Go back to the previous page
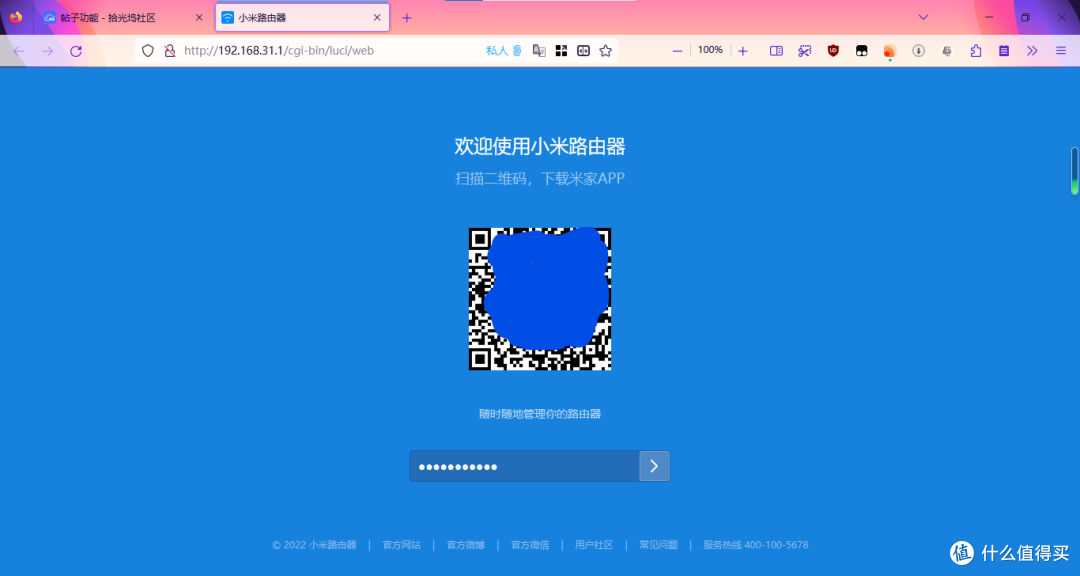Viewport: 1080px width, 576px height. point(19,51)
